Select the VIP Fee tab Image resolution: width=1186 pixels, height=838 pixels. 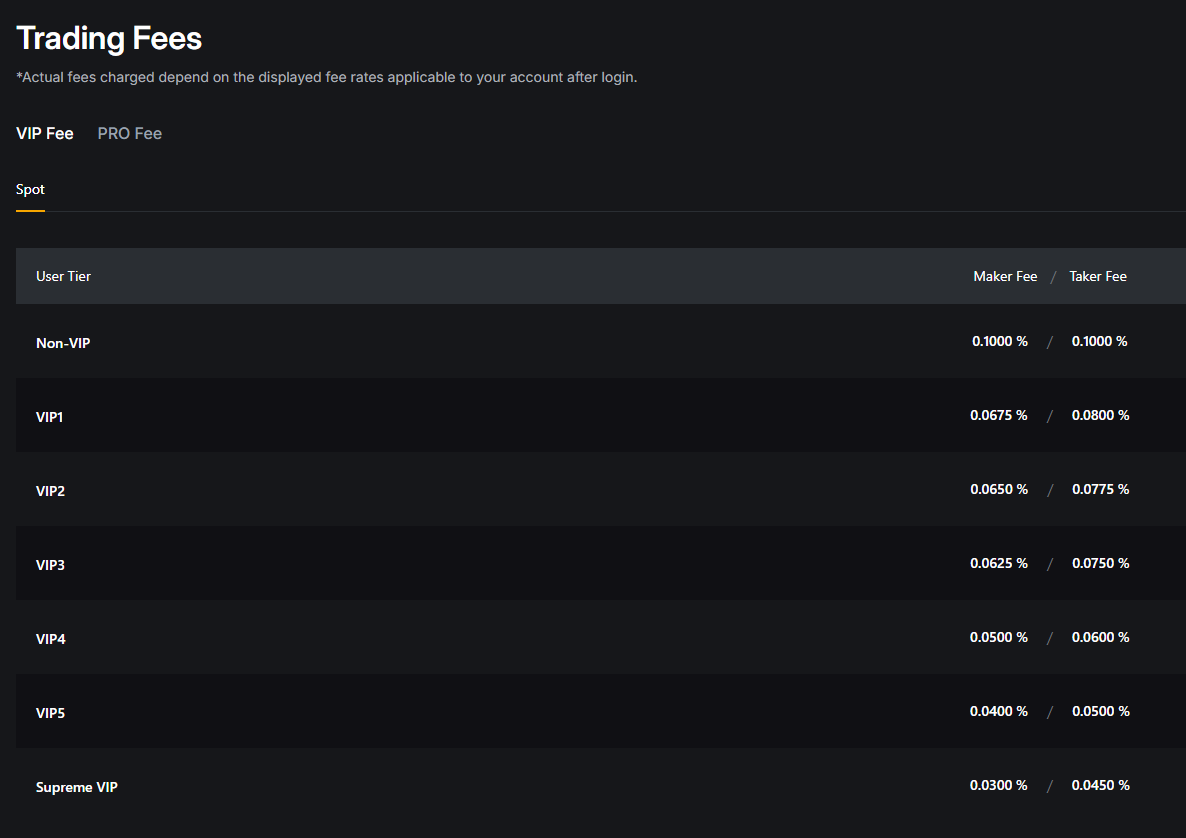pos(45,133)
